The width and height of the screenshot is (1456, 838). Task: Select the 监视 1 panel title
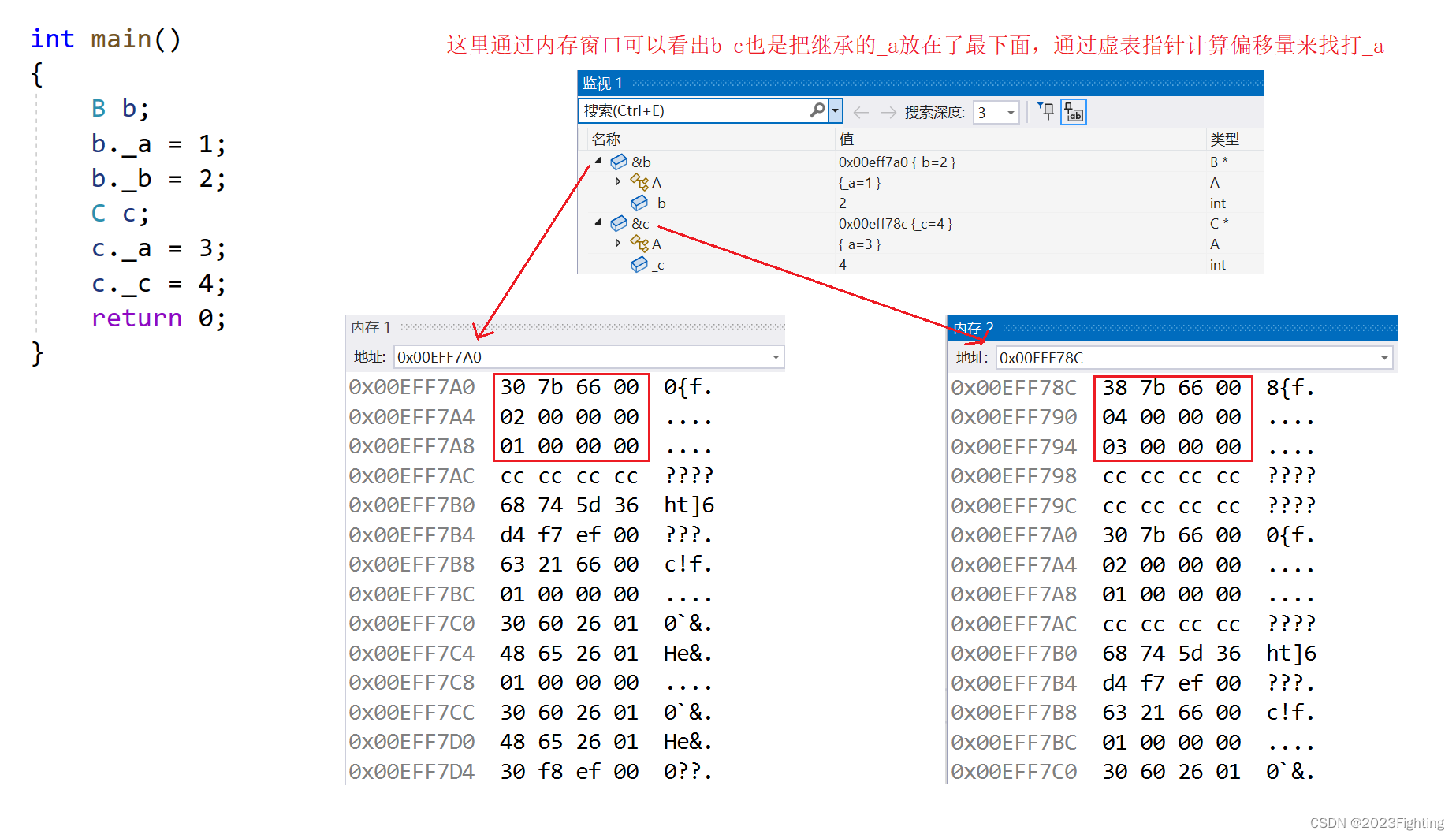click(x=602, y=83)
